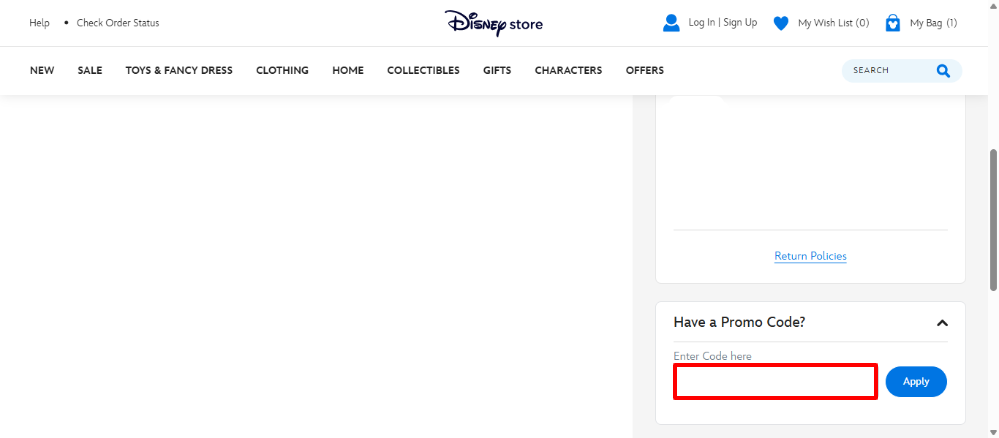Click the Apply promo code button
The width and height of the screenshot is (999, 438).
click(916, 381)
